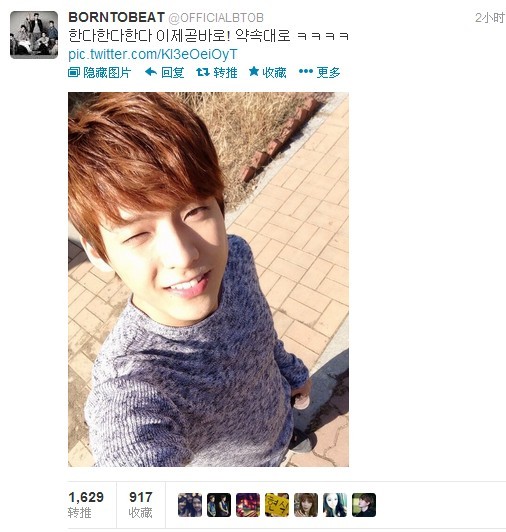
Task: Click the reply arrow icon
Action: point(151,72)
